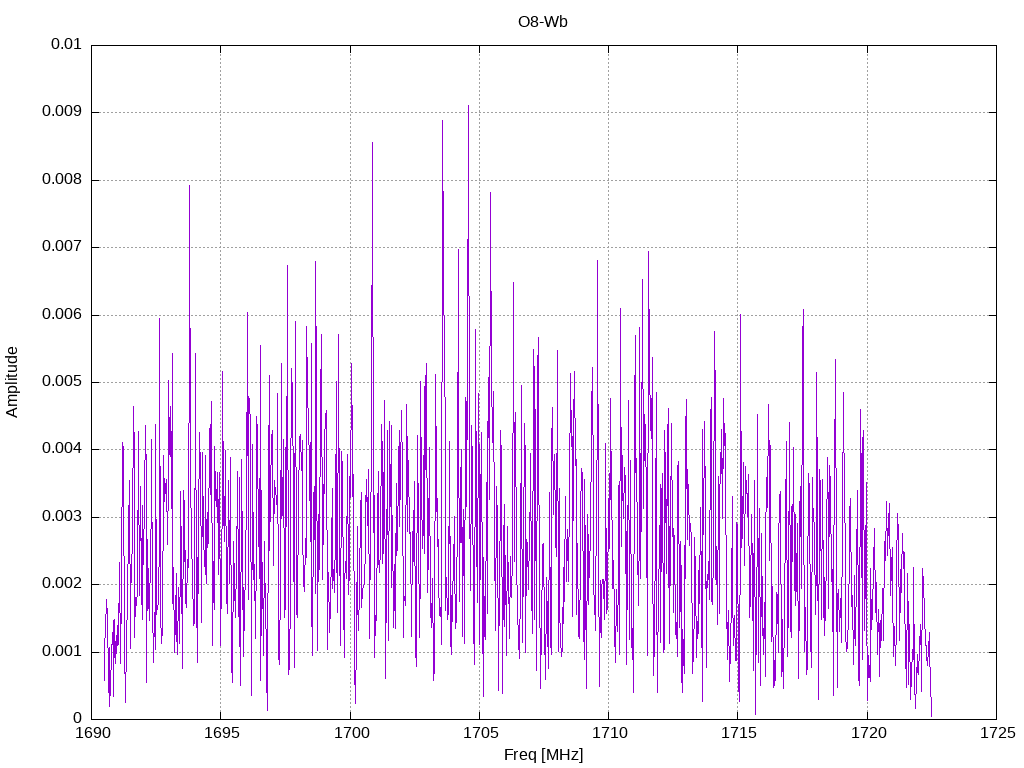Click the x-axis tick label 1695
This screenshot has width=1024, height=768.
click(221, 733)
